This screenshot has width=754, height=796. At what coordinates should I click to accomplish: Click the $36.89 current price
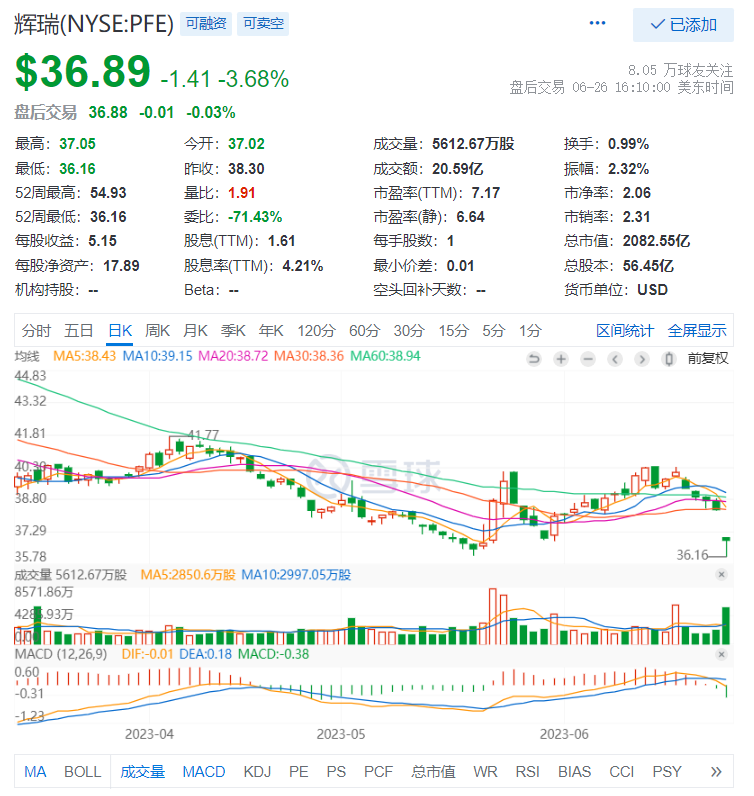point(83,72)
